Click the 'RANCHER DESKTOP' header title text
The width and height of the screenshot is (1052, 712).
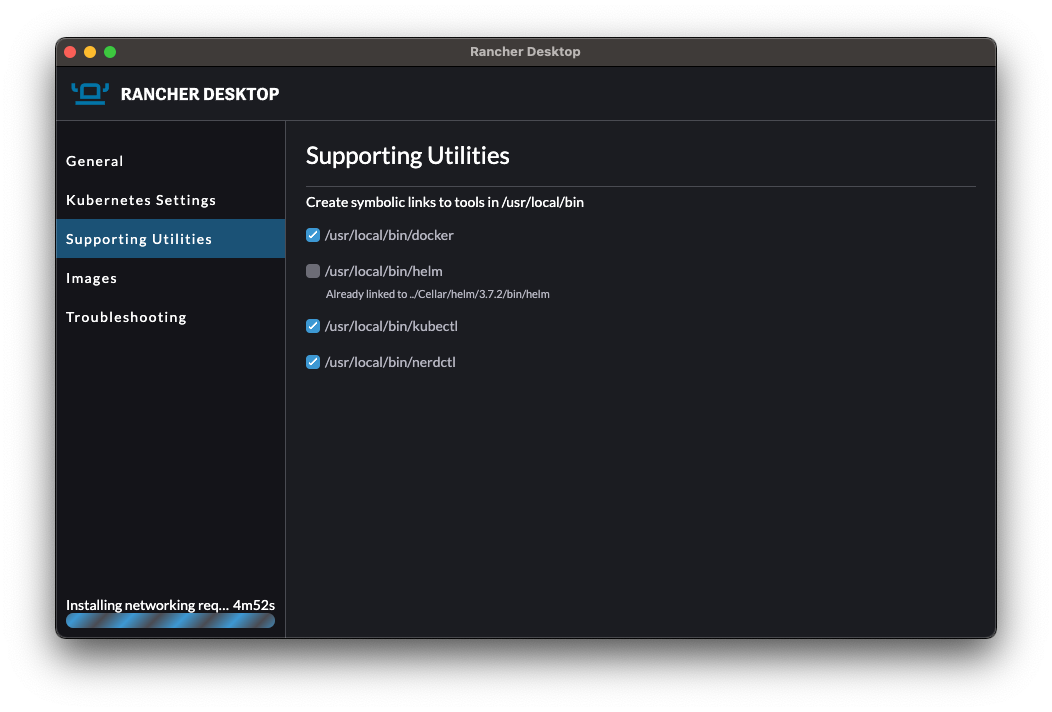(x=200, y=94)
